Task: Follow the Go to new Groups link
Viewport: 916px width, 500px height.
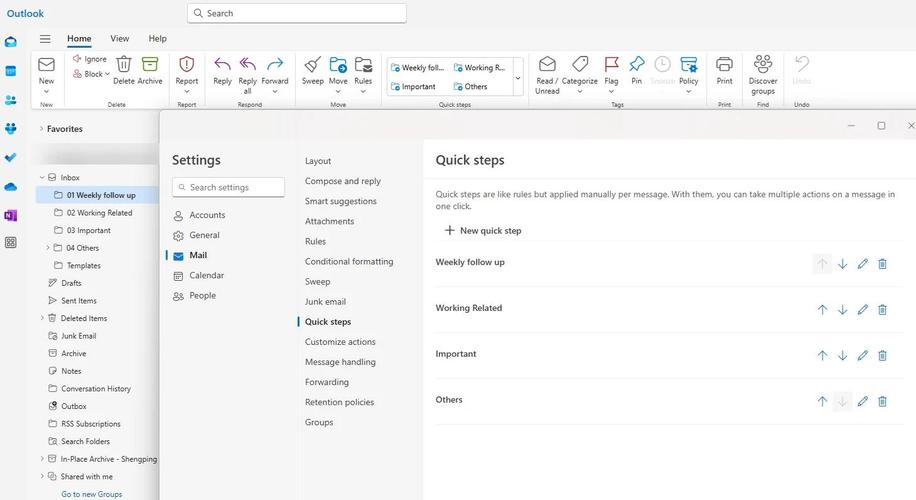Action: pos(91,494)
